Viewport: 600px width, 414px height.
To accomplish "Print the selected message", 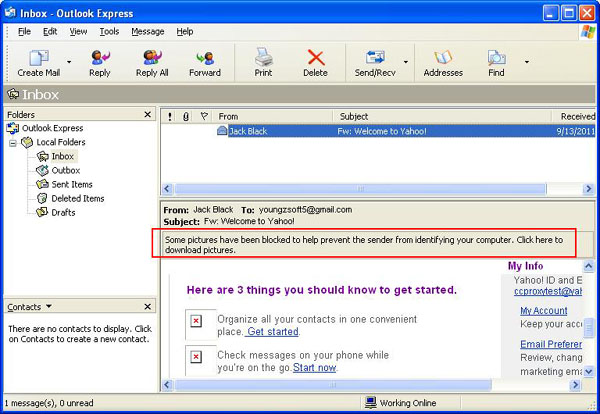I will pyautogui.click(x=263, y=63).
